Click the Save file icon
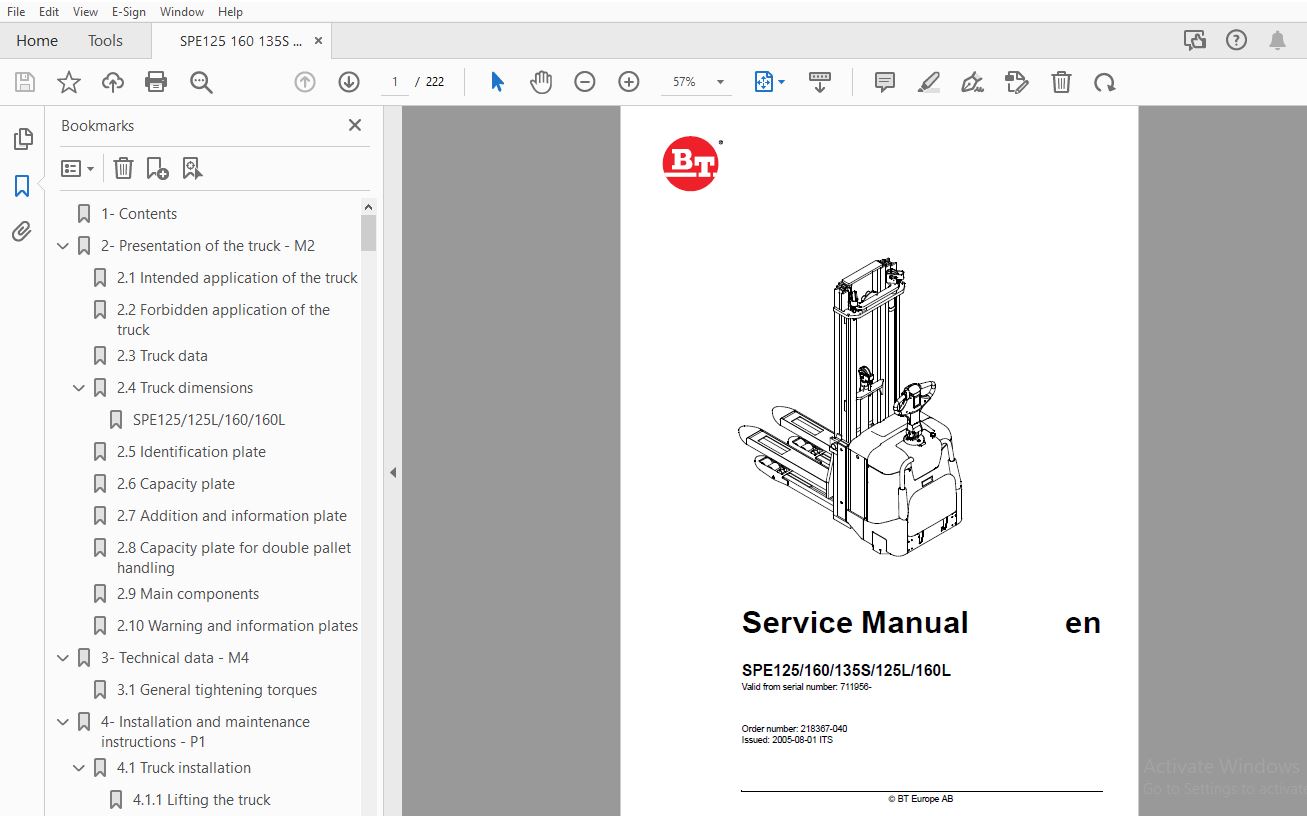This screenshot has height=816, width=1307. point(25,82)
